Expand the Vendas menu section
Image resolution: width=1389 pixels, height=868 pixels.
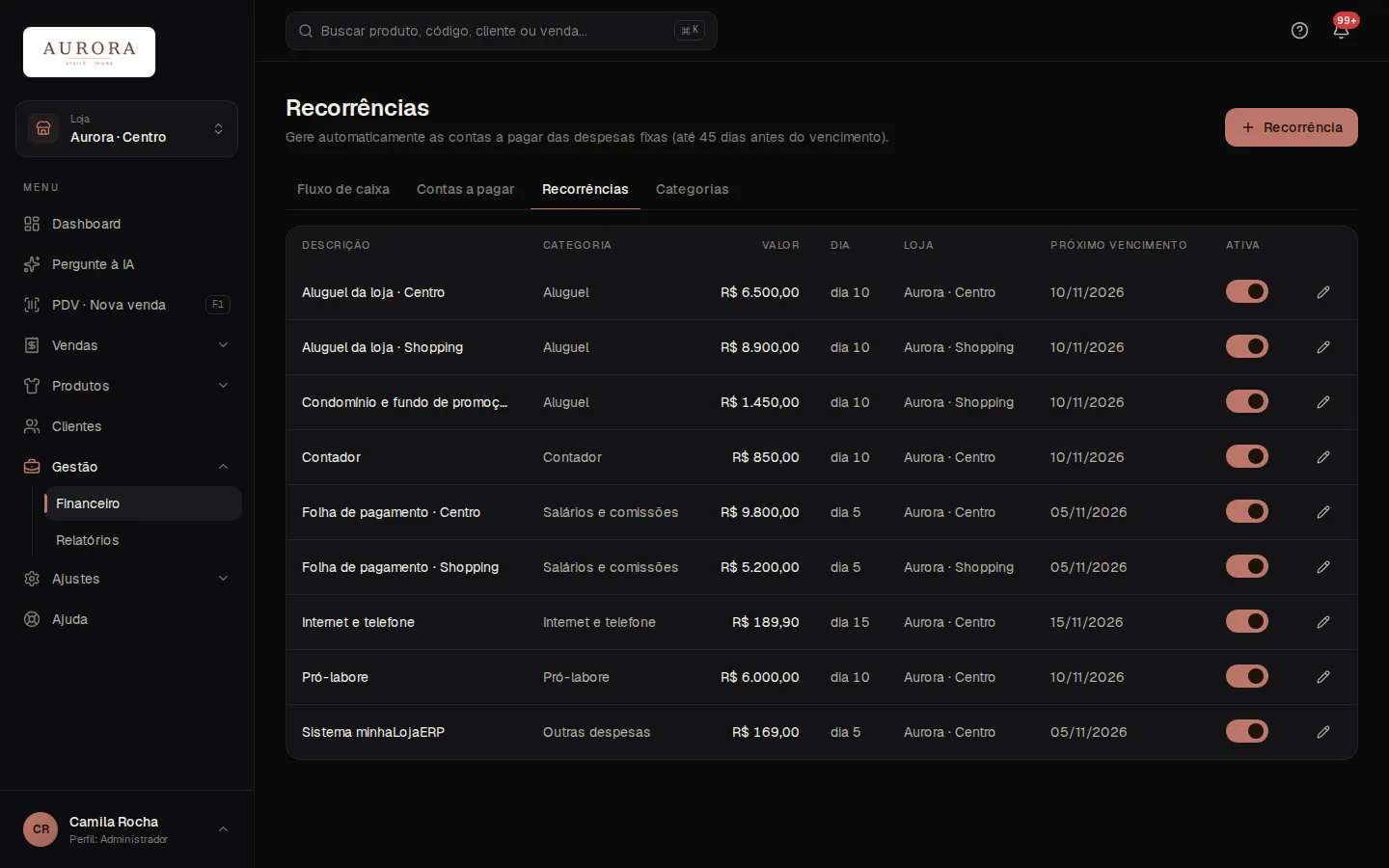[x=126, y=345]
